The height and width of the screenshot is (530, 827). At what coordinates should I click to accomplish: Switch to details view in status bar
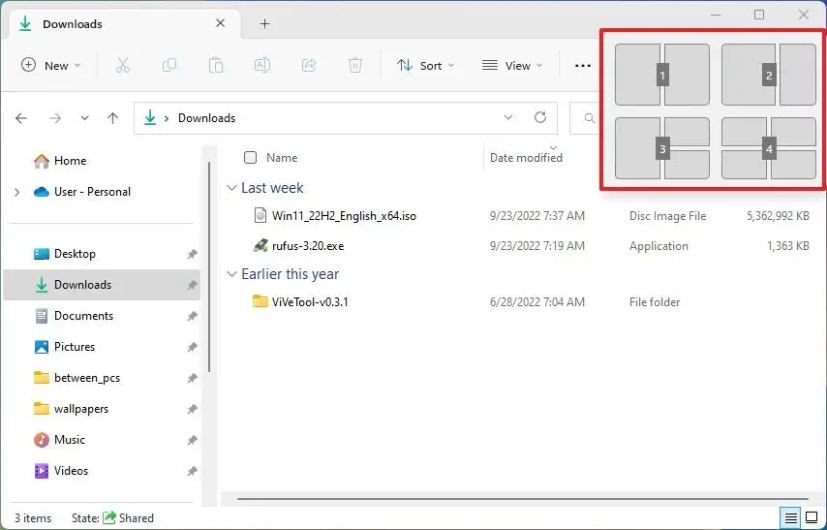(790, 518)
